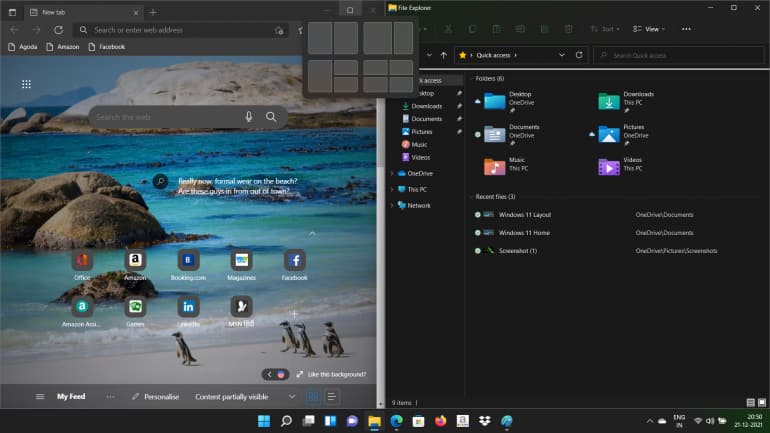Open the Booking.com quick link tile

click(187, 260)
